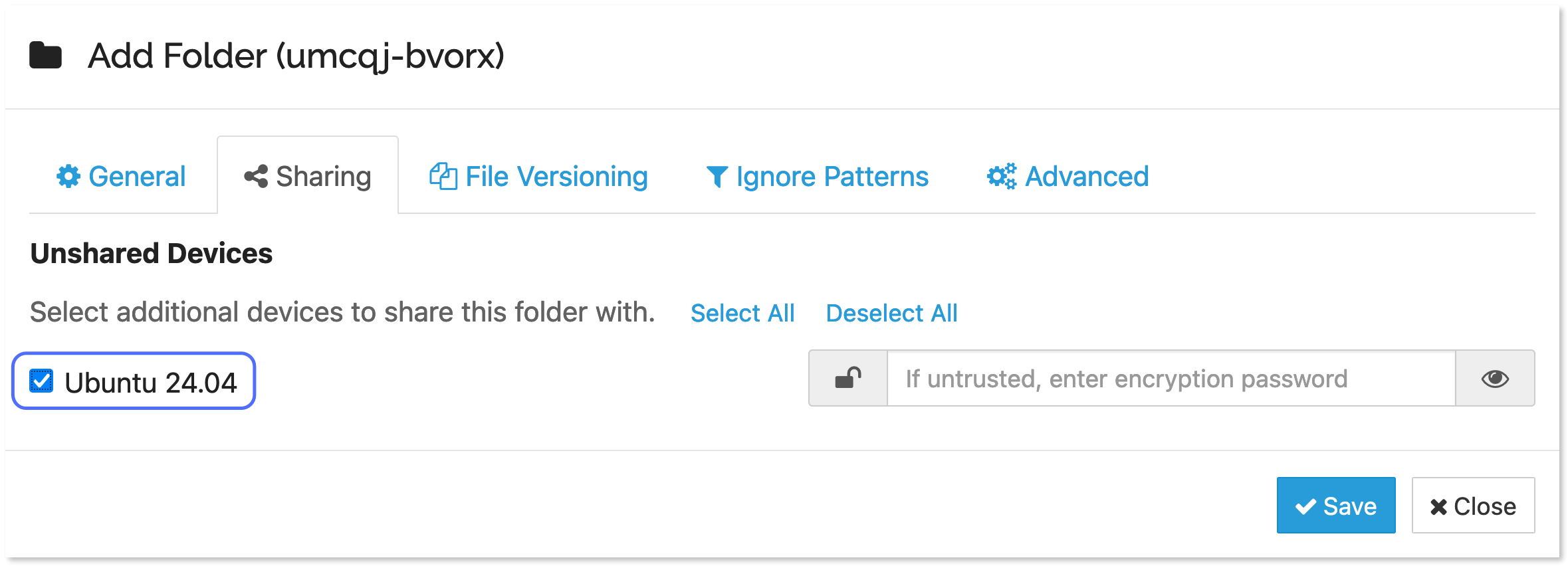Switch to the Ignore Patterns tab
Image resolution: width=1568 pixels, height=566 pixels.
tap(832, 176)
